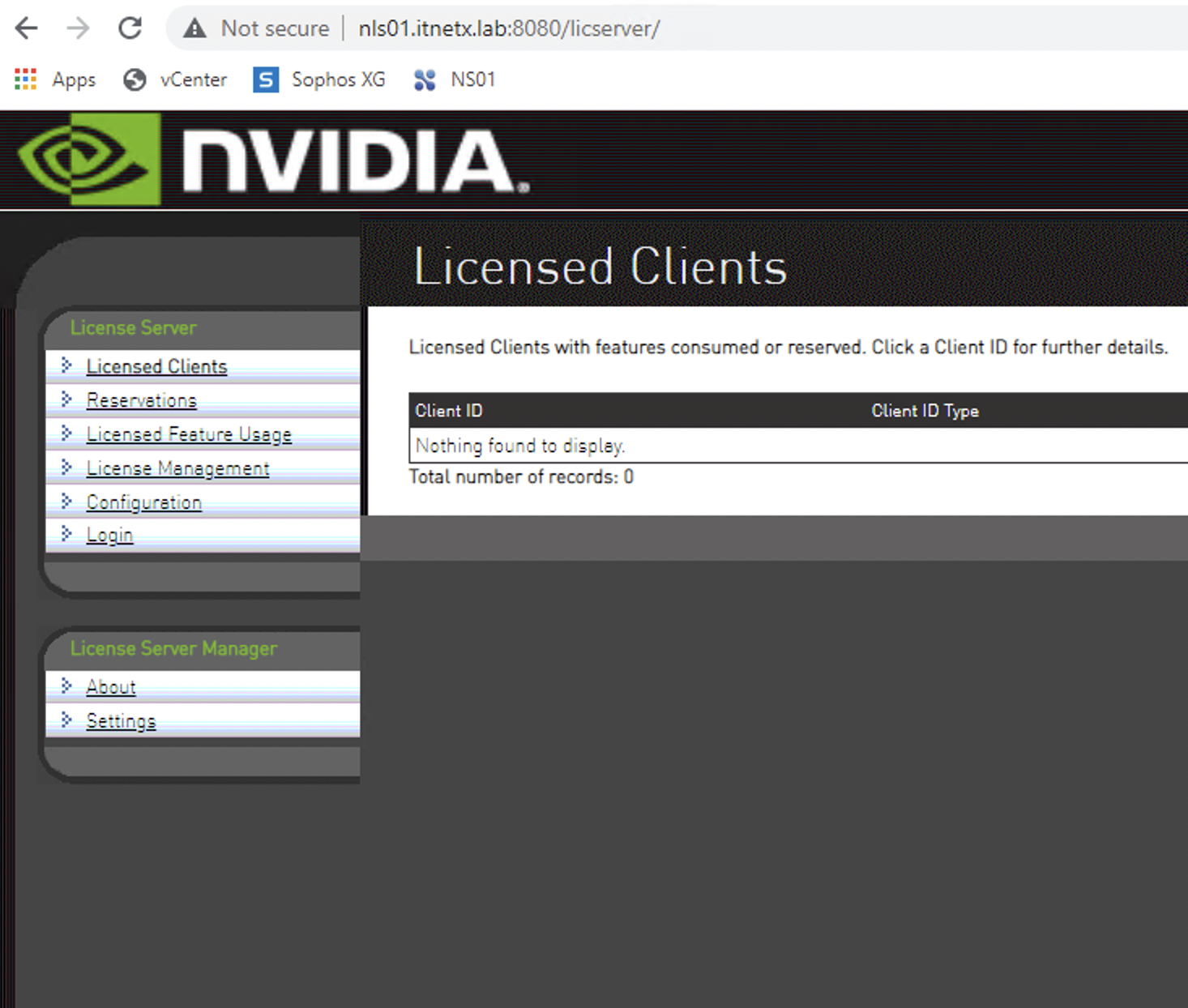This screenshot has height=1008, width=1188.
Task: Click the 'Not secure' label
Action: click(x=276, y=28)
